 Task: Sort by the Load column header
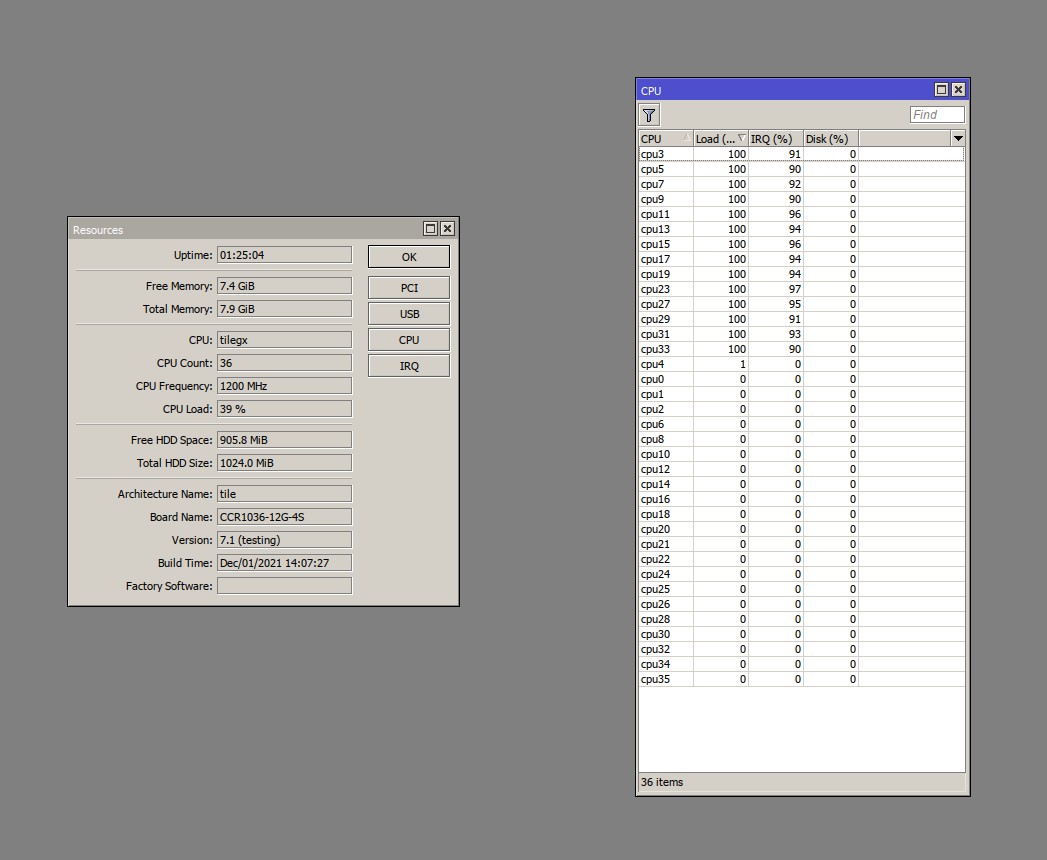pos(720,138)
